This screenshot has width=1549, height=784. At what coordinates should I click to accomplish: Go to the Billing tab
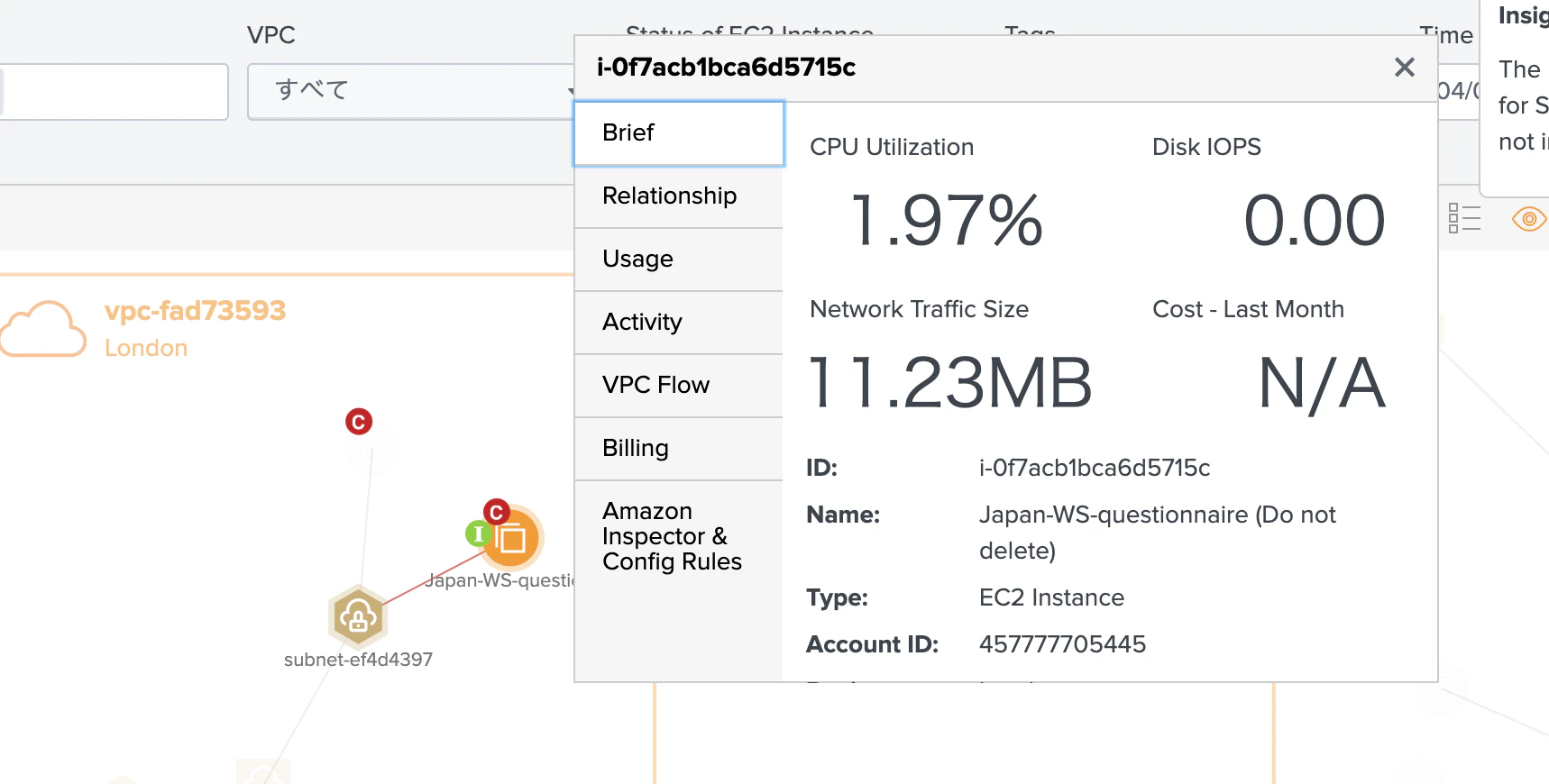click(679, 449)
